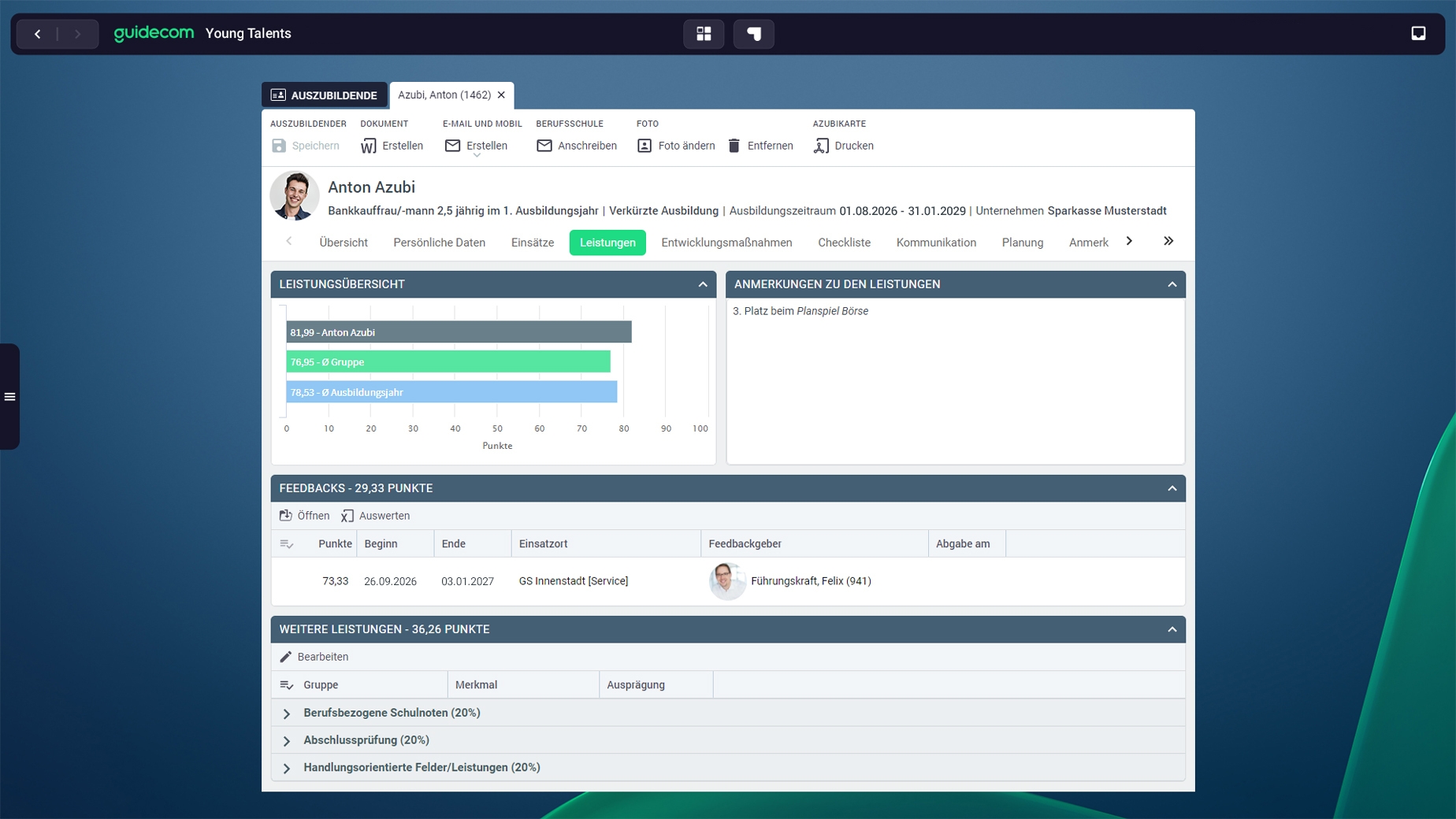The height and width of the screenshot is (819, 1456).
Task: Edit further achievements with Bearbeiten
Action: pyautogui.click(x=314, y=657)
